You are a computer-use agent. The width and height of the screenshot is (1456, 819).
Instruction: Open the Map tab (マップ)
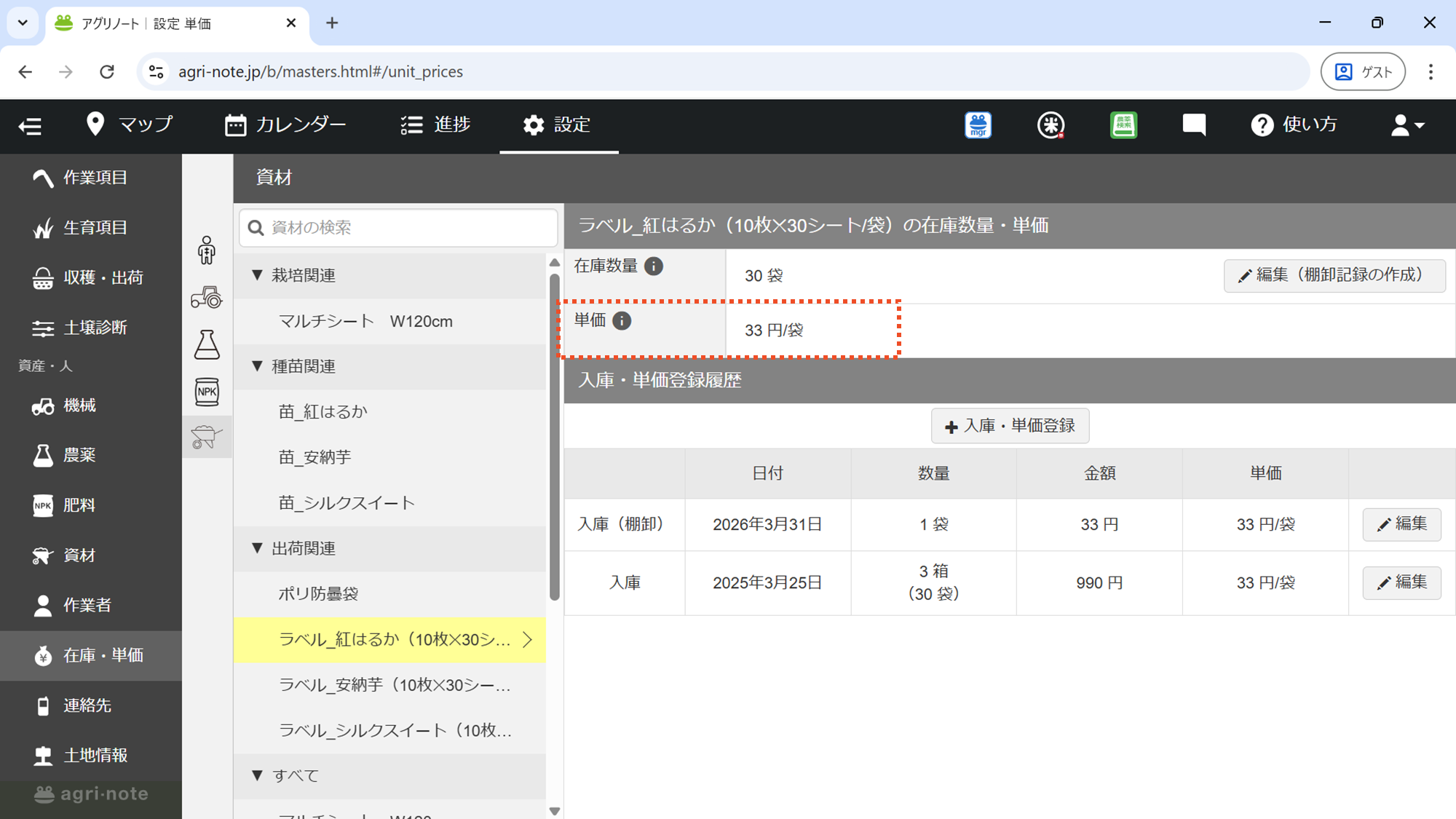point(130,124)
